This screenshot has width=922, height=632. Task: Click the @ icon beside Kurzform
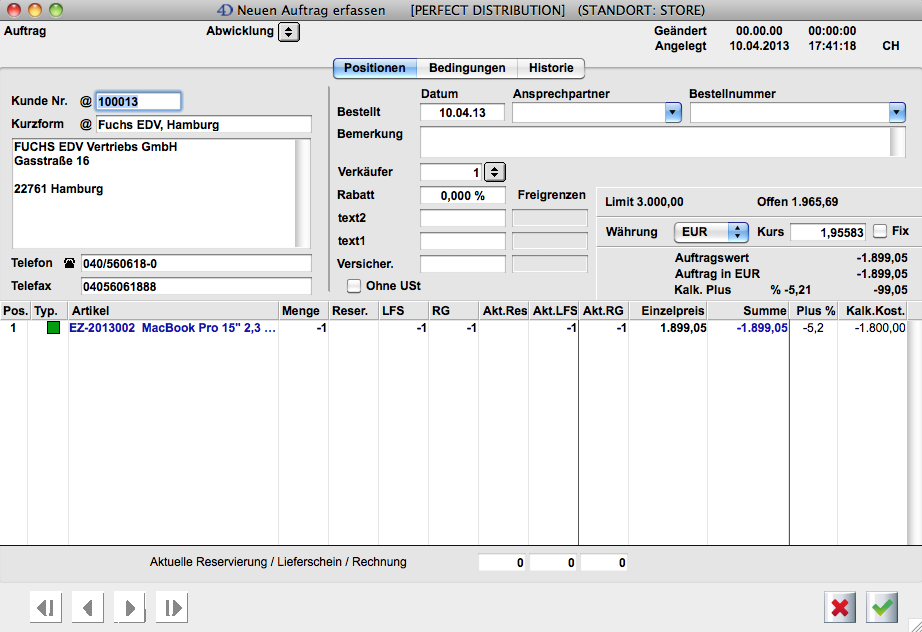click(85, 125)
